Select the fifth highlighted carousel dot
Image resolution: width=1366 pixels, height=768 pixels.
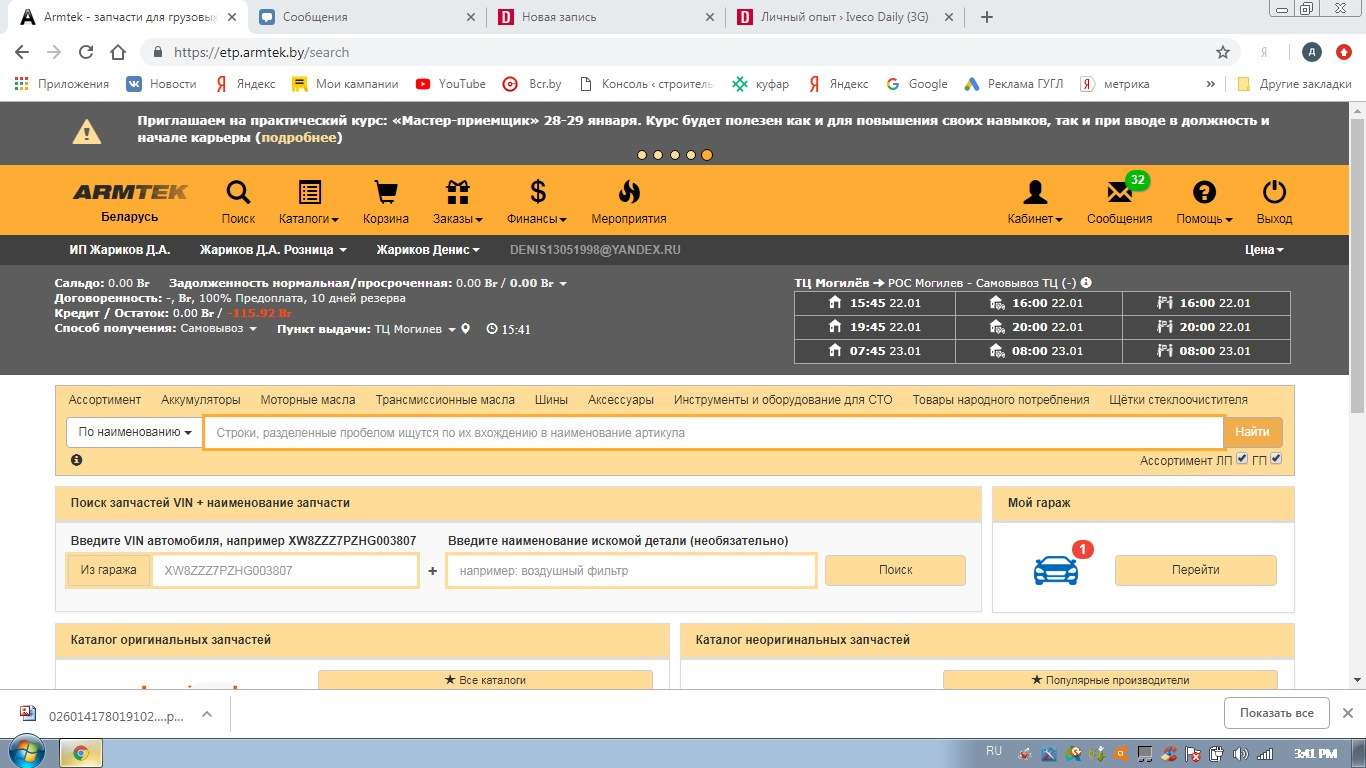(707, 155)
